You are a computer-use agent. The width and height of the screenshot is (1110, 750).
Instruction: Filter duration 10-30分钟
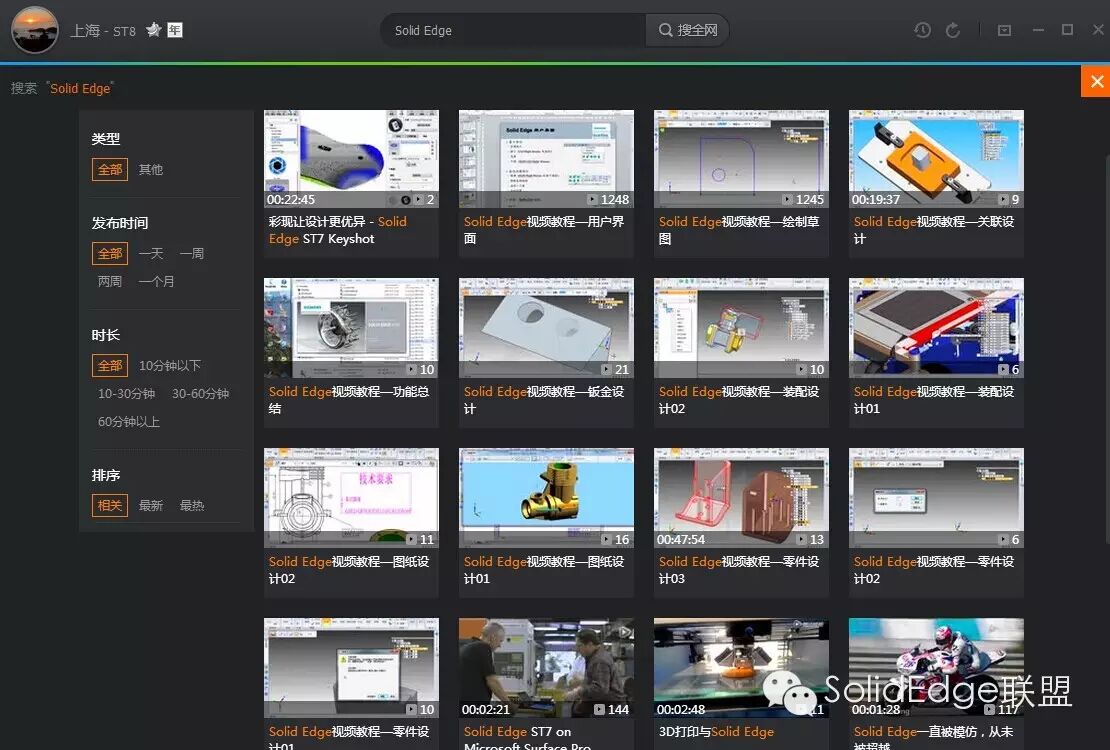[126, 393]
